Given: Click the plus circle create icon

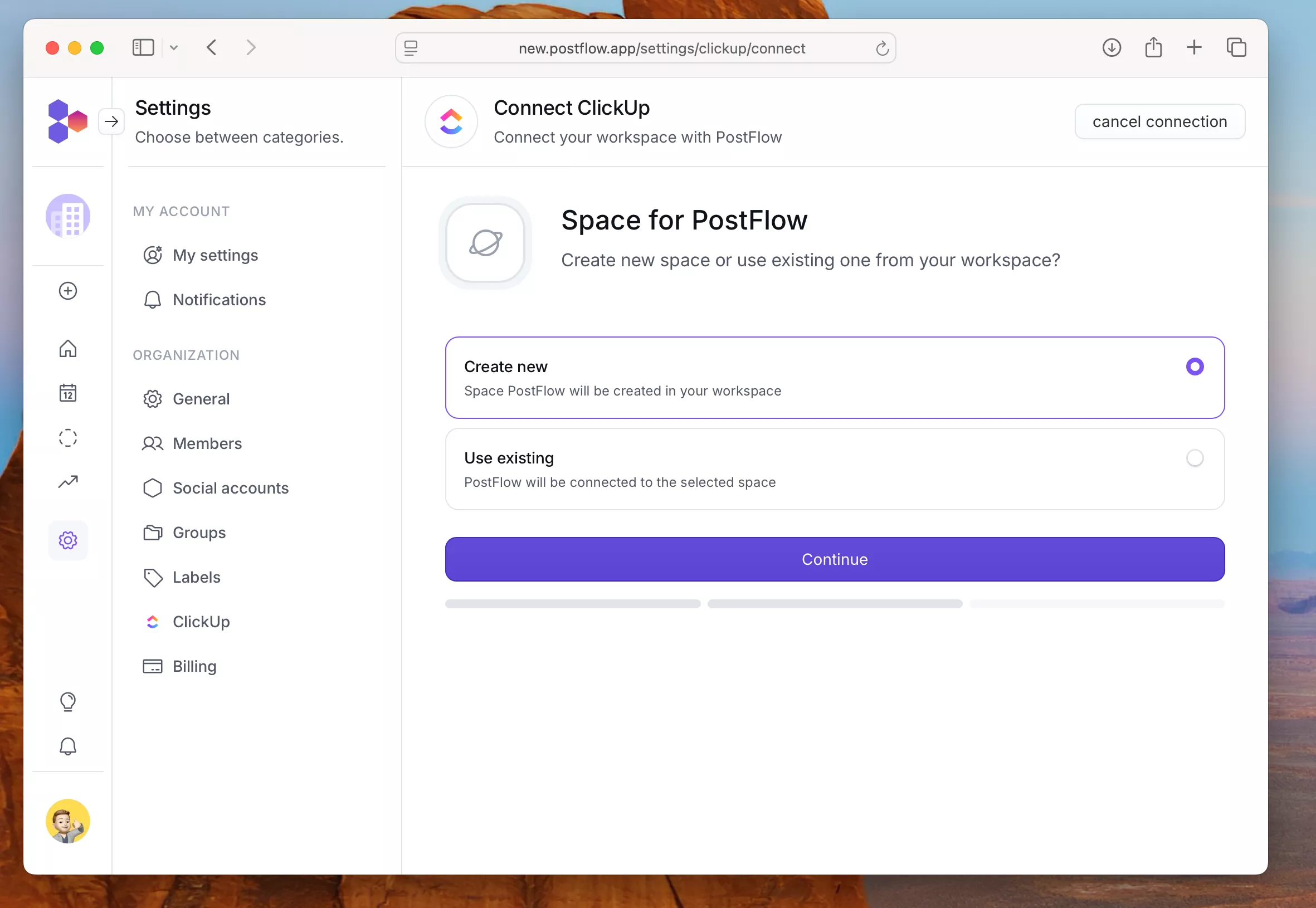Looking at the screenshot, I should [x=68, y=291].
